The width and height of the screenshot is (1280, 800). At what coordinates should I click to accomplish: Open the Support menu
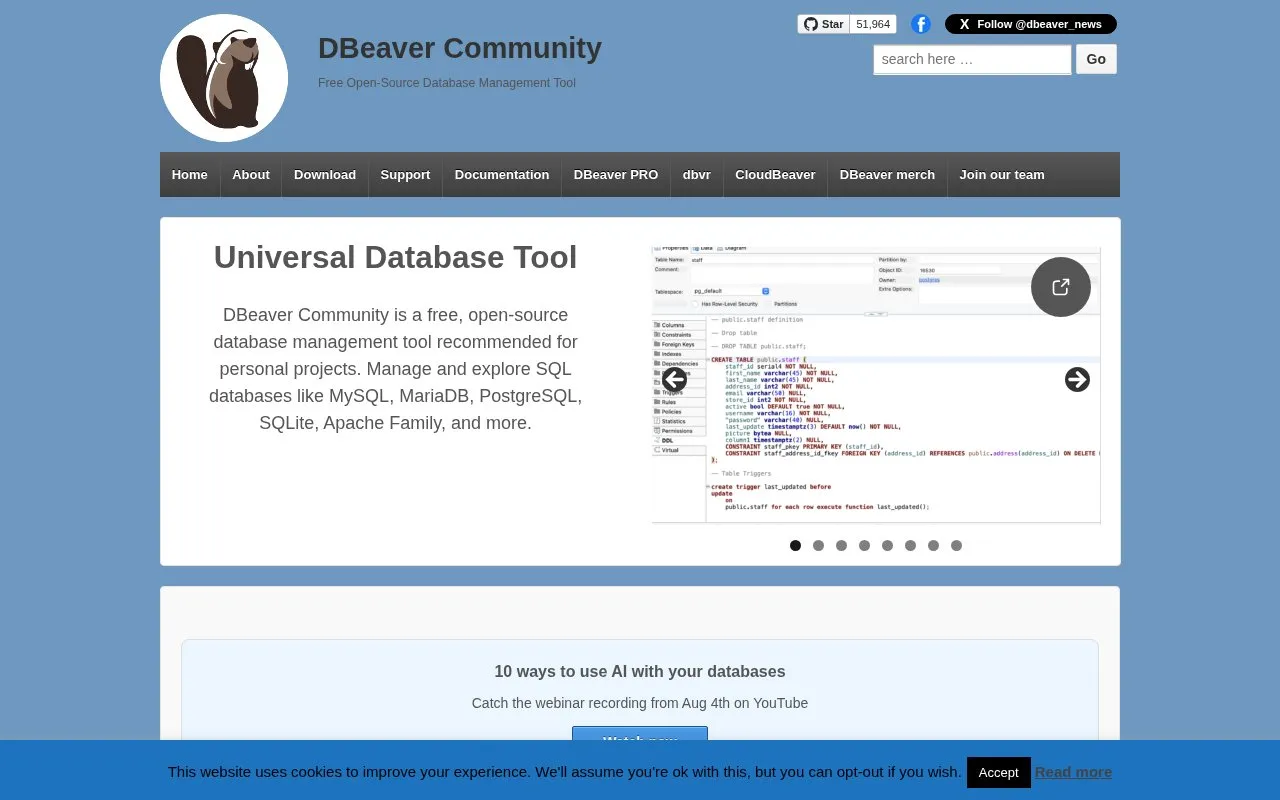pos(405,175)
